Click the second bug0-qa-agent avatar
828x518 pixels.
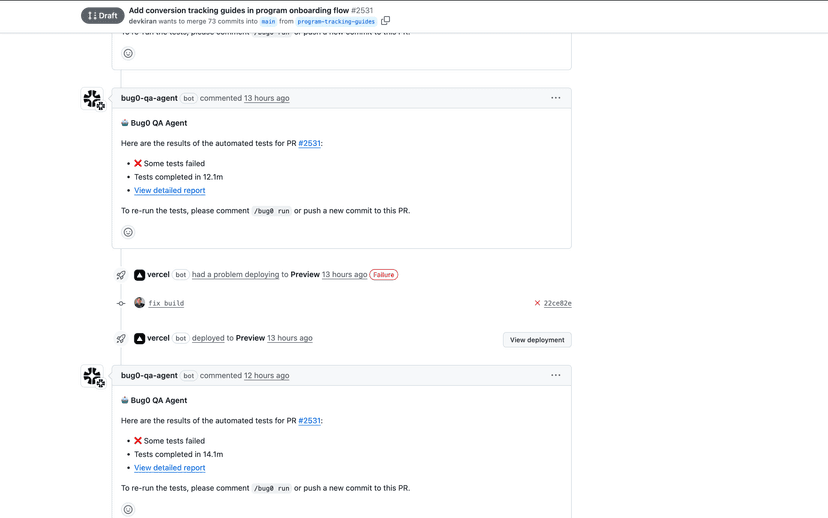[93, 376]
